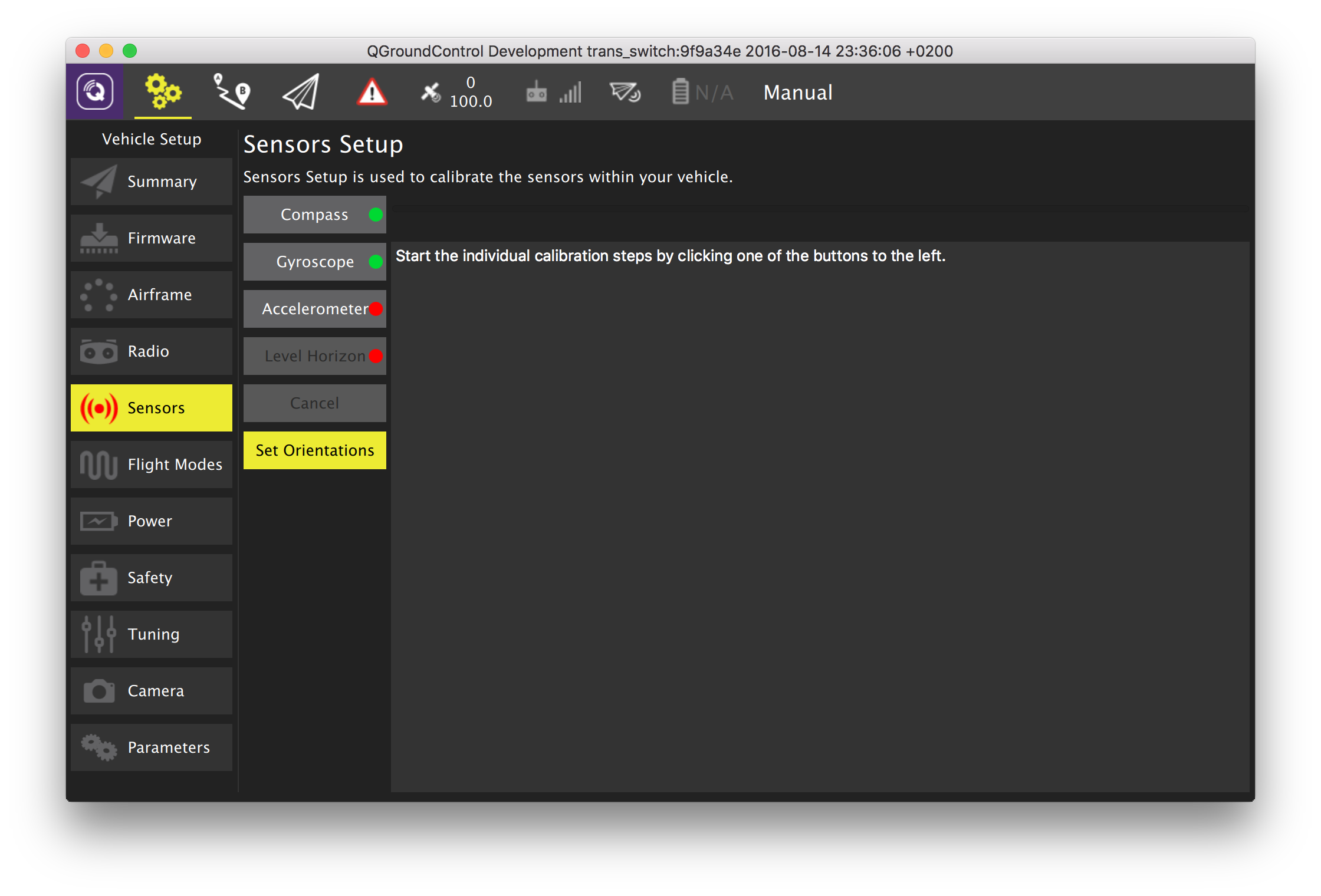Open Vehicle Setup gears icon
Viewport: 1321px width, 896px height.
point(163,92)
